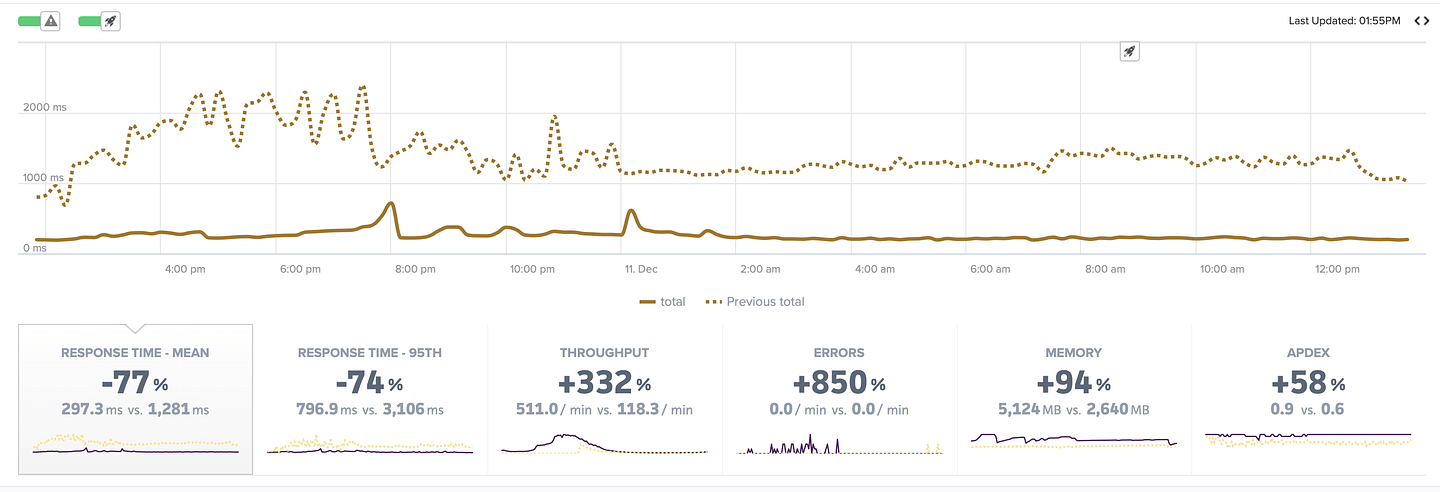Image resolution: width=1440 pixels, height=492 pixels.
Task: Select the Response Time - 95th card
Action: 370,399
